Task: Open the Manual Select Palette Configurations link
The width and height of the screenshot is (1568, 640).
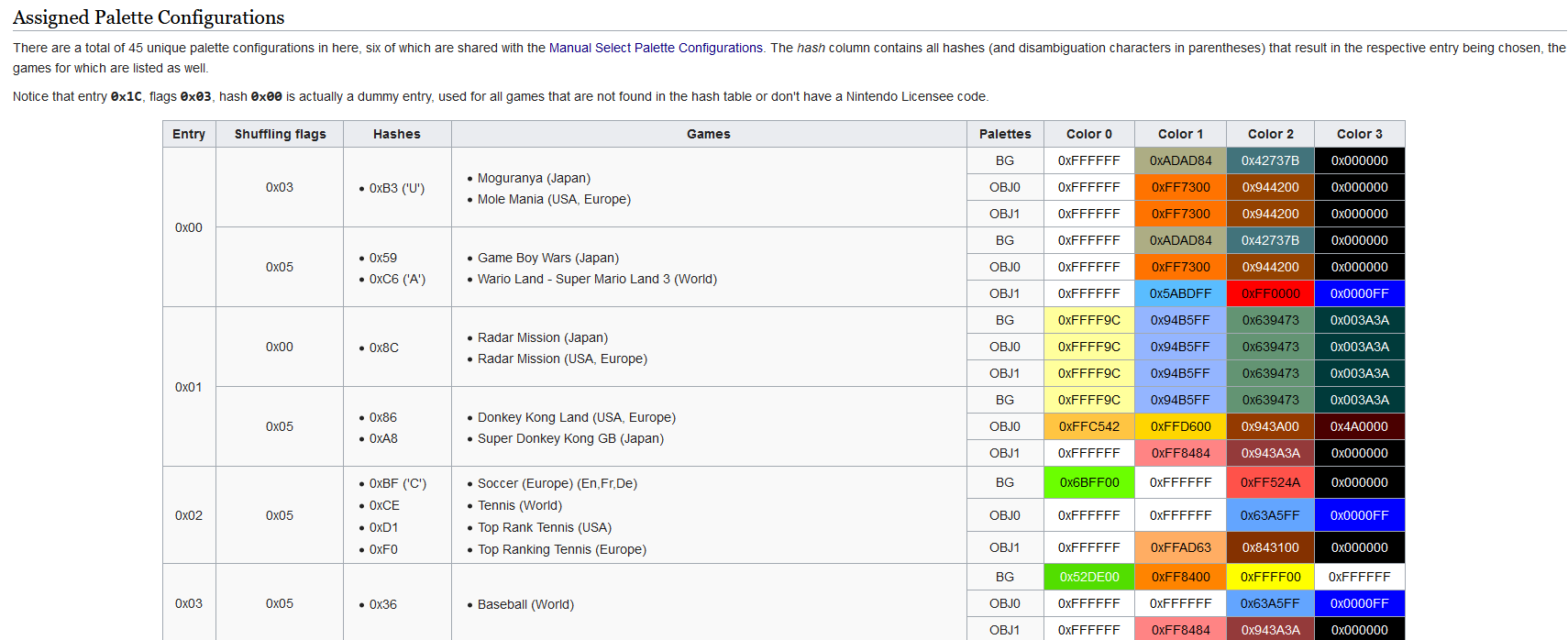Action: [x=656, y=48]
